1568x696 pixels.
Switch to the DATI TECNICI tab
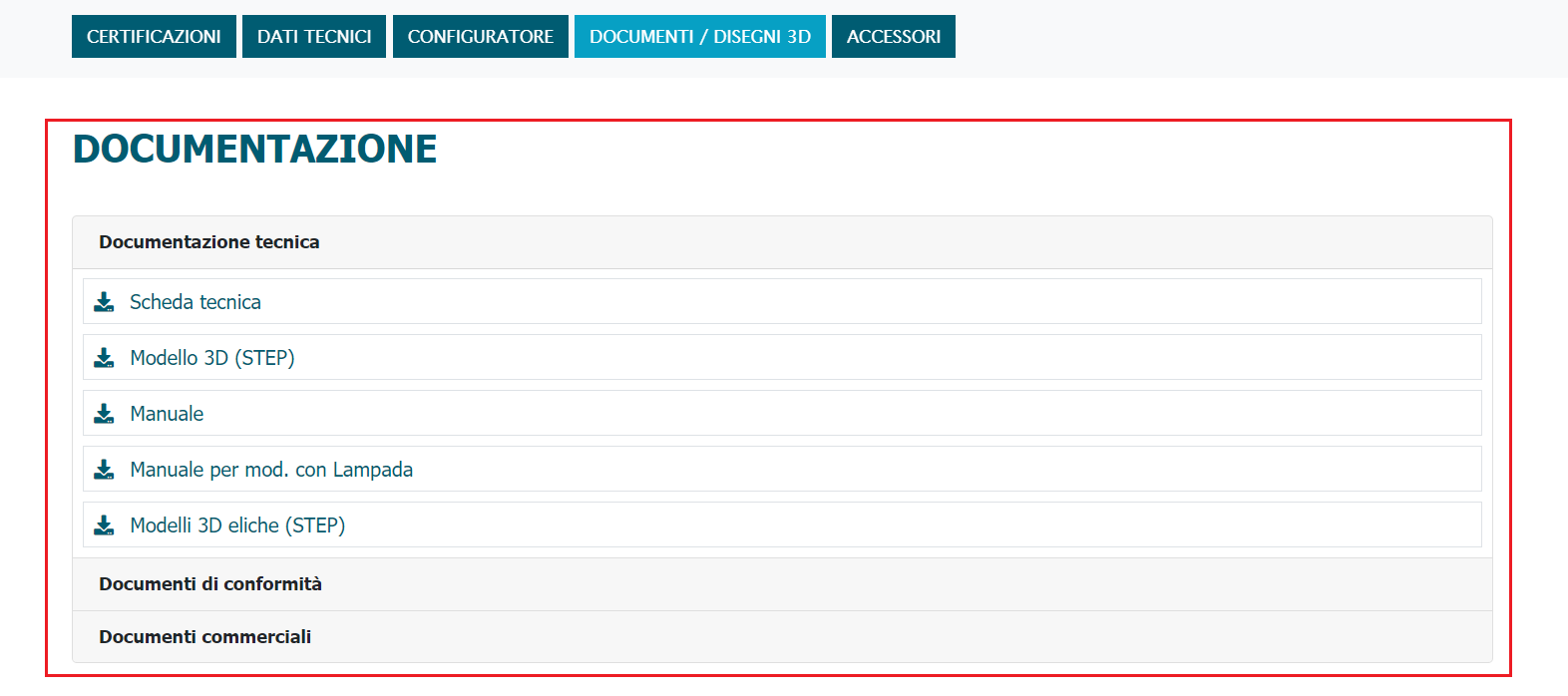click(x=314, y=37)
